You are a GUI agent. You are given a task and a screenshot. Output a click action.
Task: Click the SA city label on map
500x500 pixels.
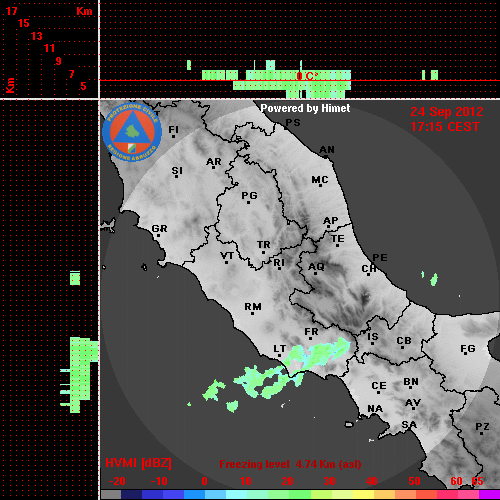[409, 425]
